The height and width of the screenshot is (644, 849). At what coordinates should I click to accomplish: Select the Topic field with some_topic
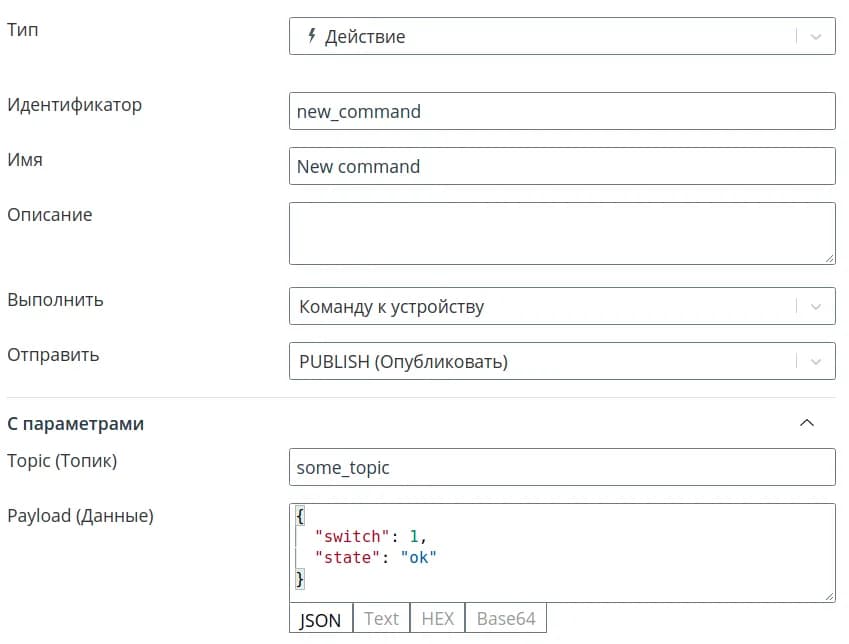tap(561, 467)
